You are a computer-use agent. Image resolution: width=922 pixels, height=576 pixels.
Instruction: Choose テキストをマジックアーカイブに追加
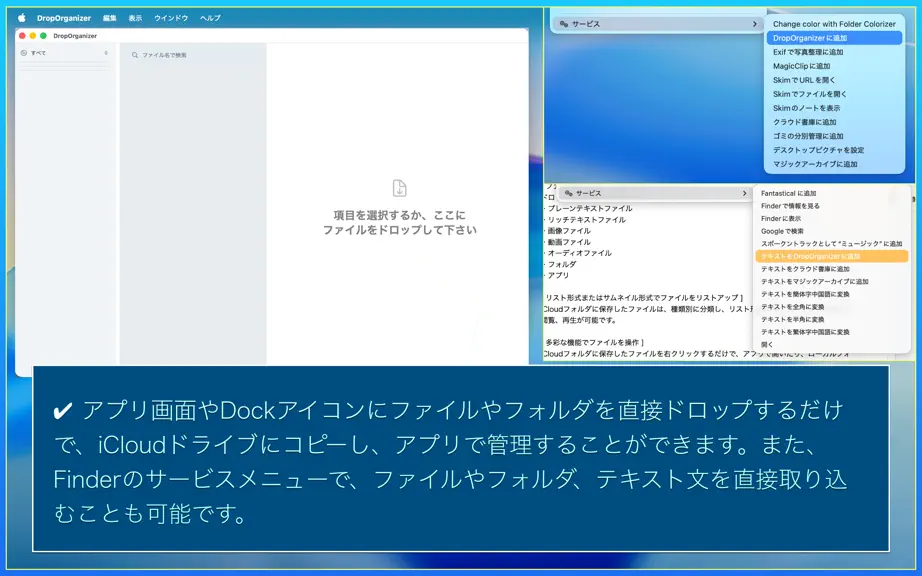[831, 282]
